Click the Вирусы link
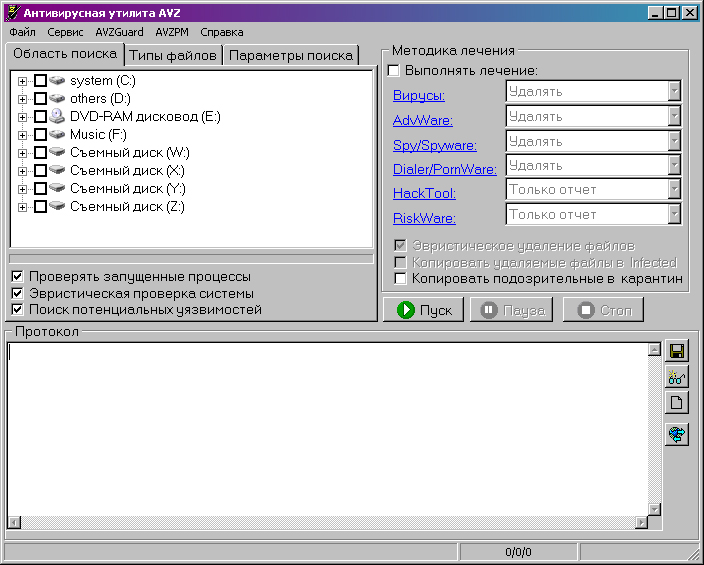 [x=418, y=95]
